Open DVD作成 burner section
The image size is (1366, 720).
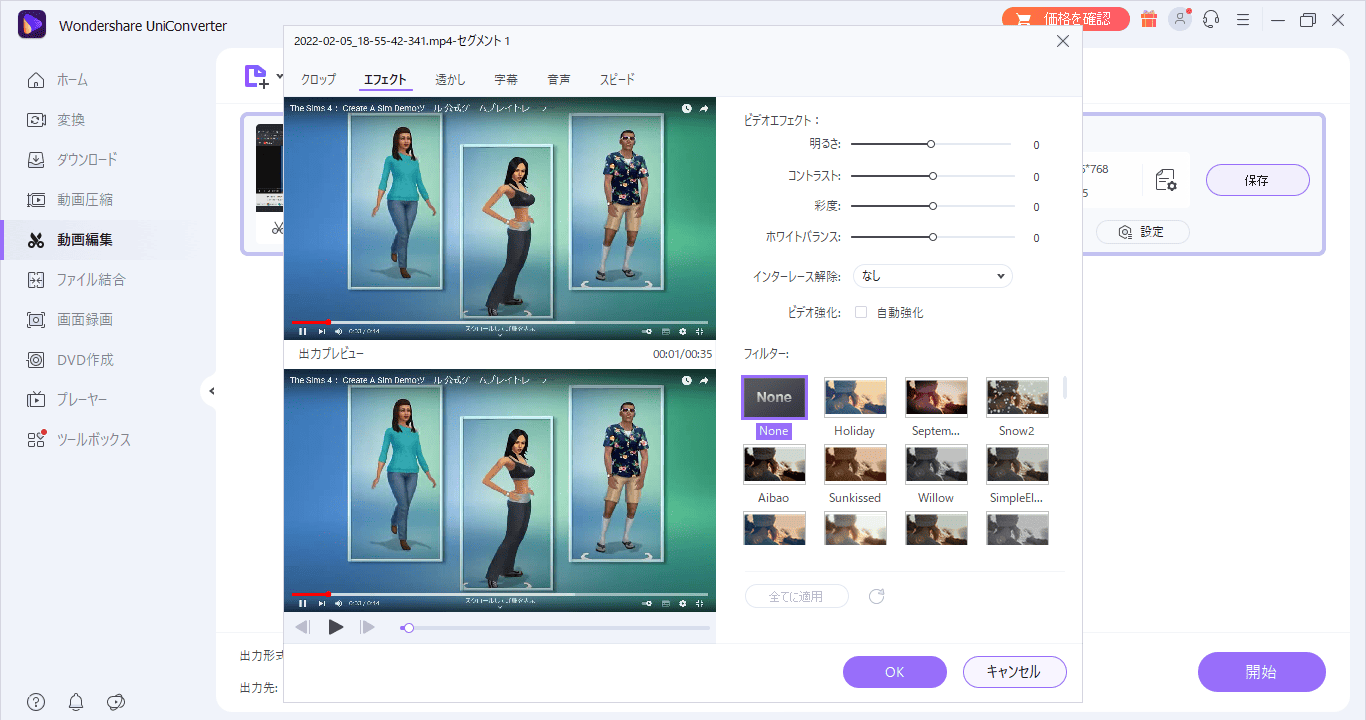[x=71, y=360]
